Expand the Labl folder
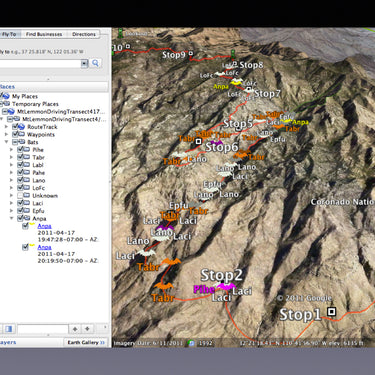The width and height of the screenshot is (375, 375). pyautogui.click(x=11, y=165)
